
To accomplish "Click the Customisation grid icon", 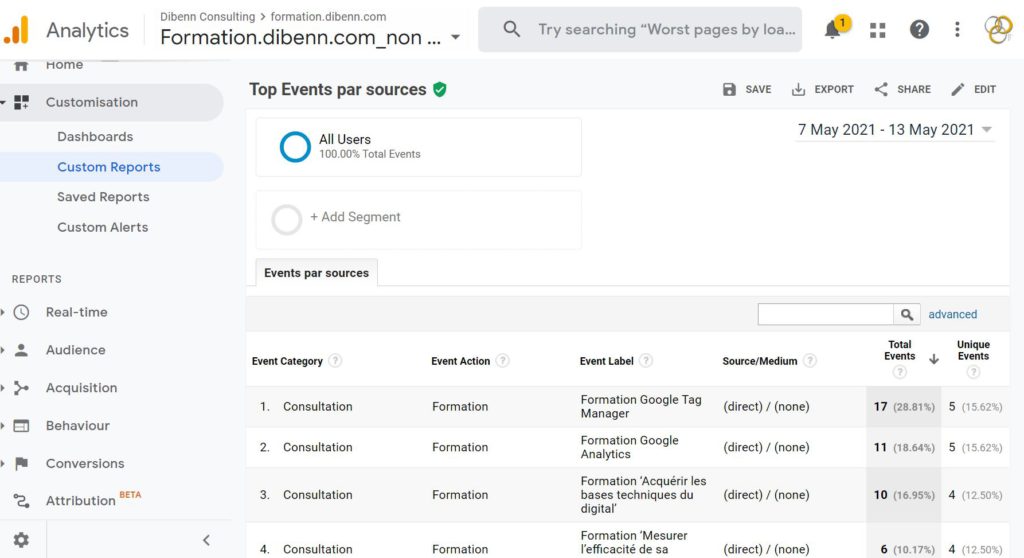I will click(x=22, y=102).
